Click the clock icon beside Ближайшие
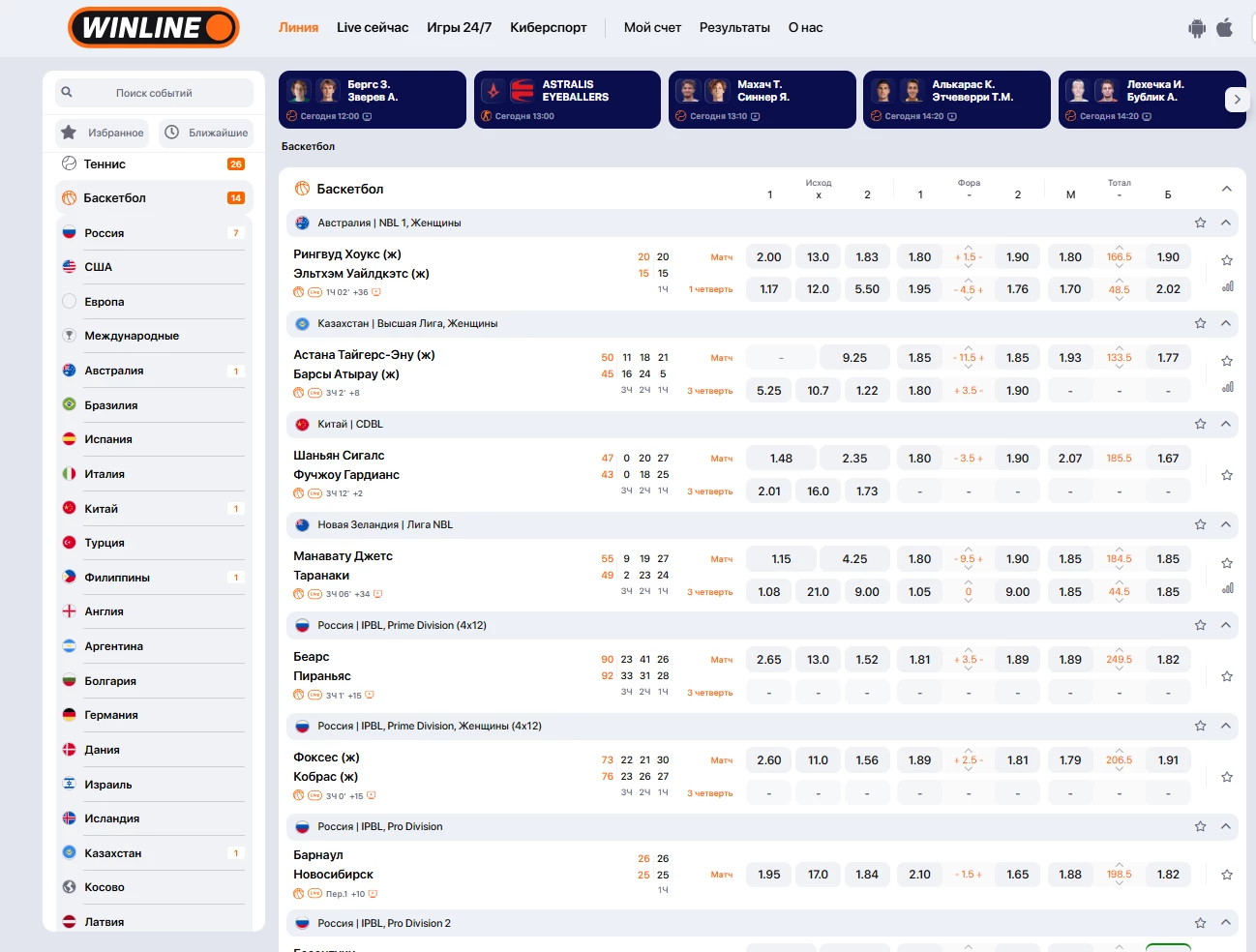This screenshot has height=952, width=1256. point(171,133)
